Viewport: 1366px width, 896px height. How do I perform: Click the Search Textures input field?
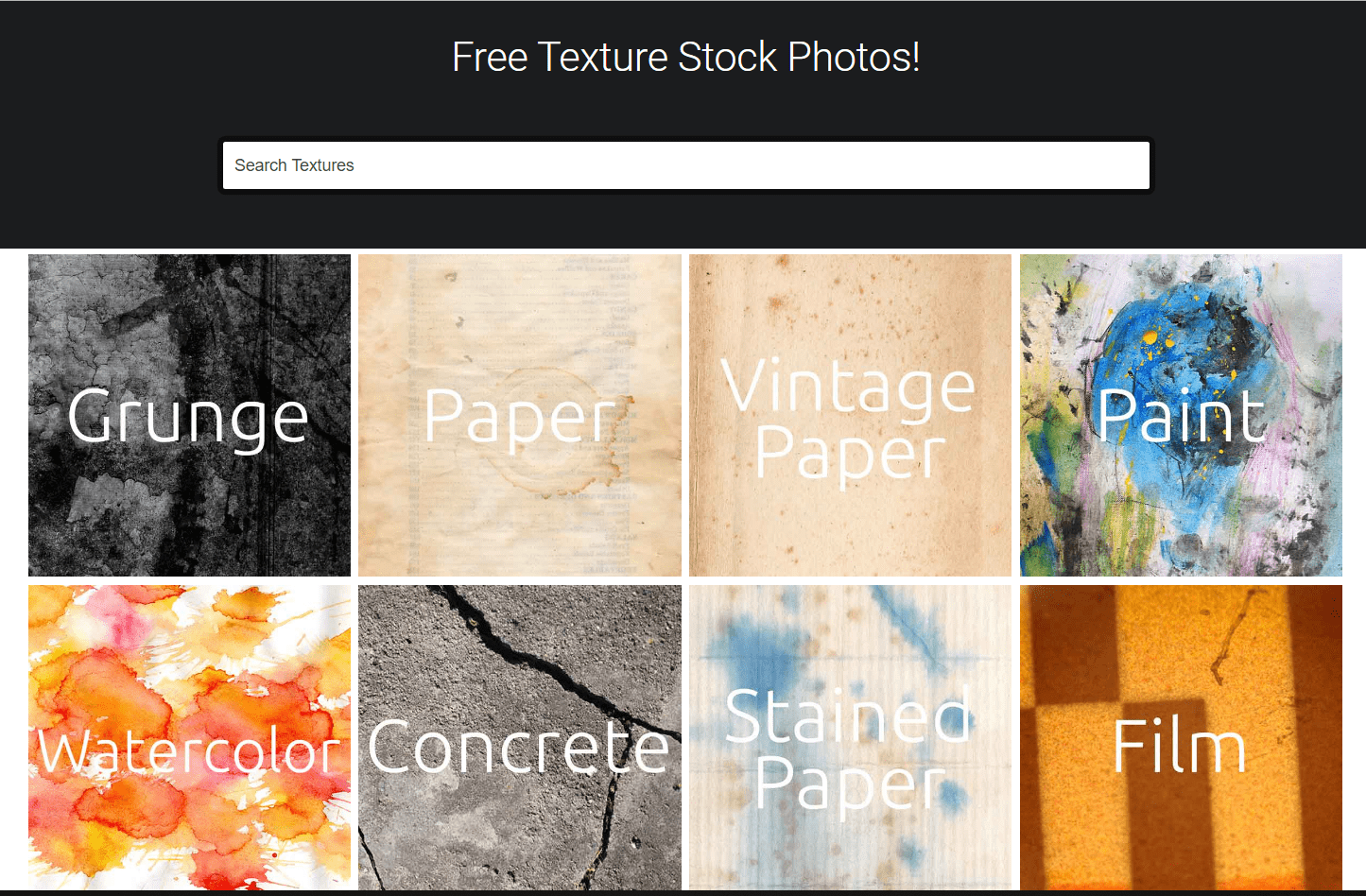(685, 165)
